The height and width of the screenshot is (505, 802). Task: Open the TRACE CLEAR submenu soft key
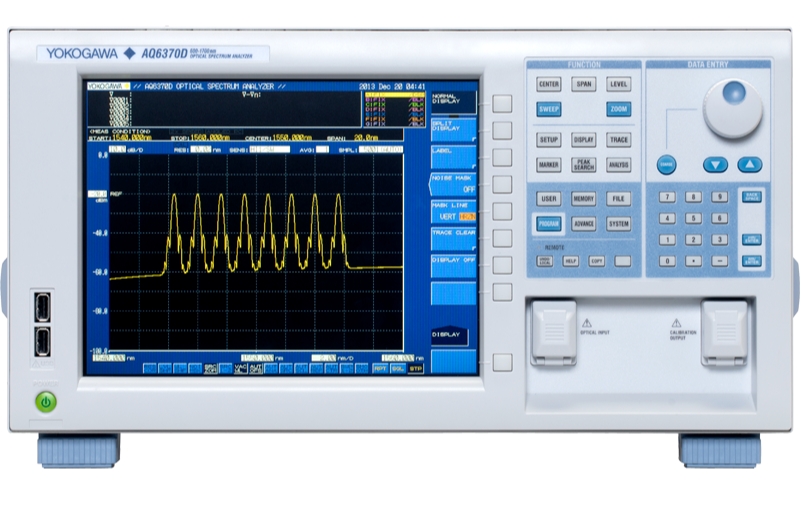453,237
